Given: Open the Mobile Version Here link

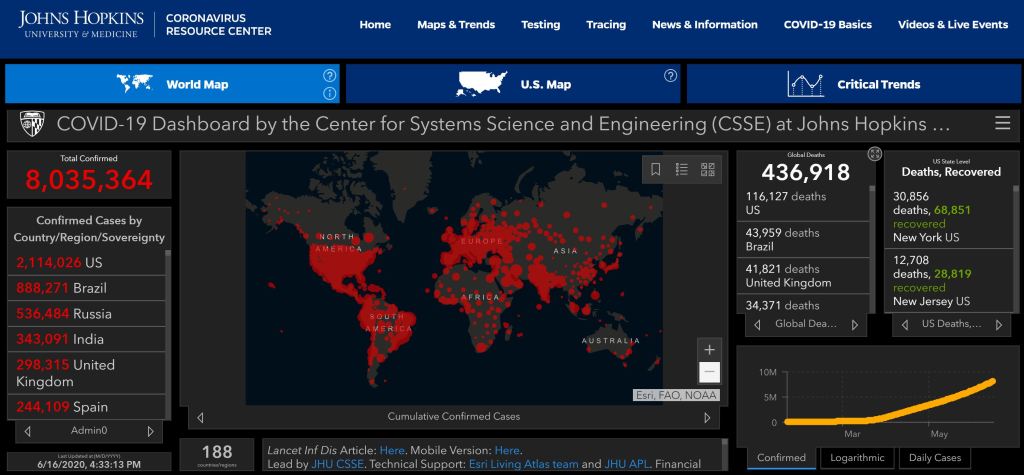Looking at the screenshot, I should 507,451.
